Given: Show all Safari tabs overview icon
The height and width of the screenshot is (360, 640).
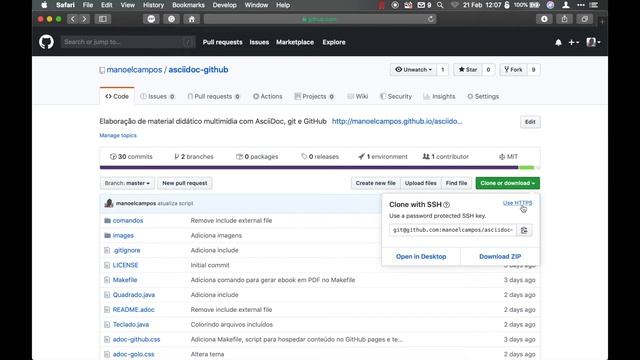Looking at the screenshot, I should (584, 19).
